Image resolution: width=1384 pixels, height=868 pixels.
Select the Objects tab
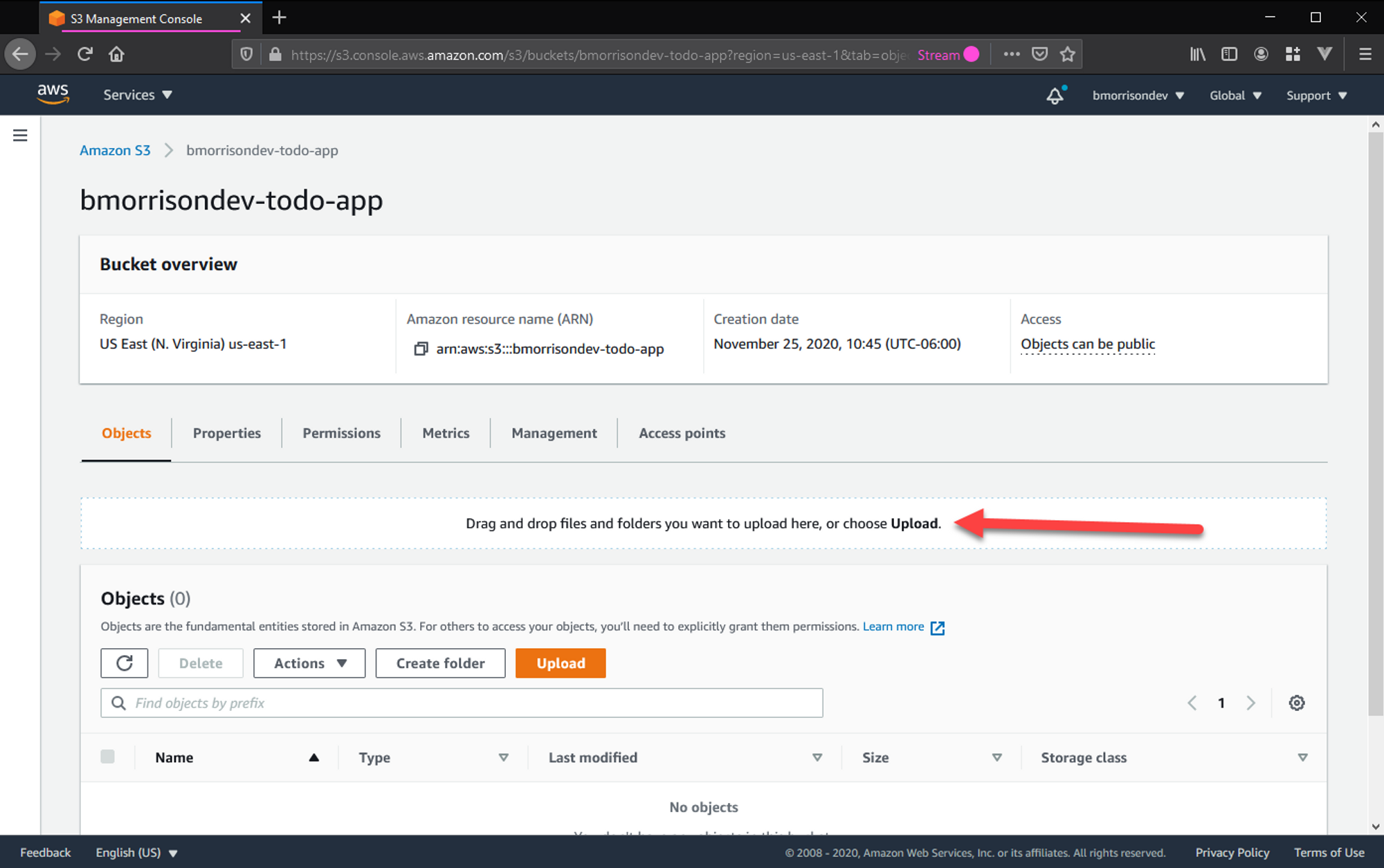pos(126,433)
